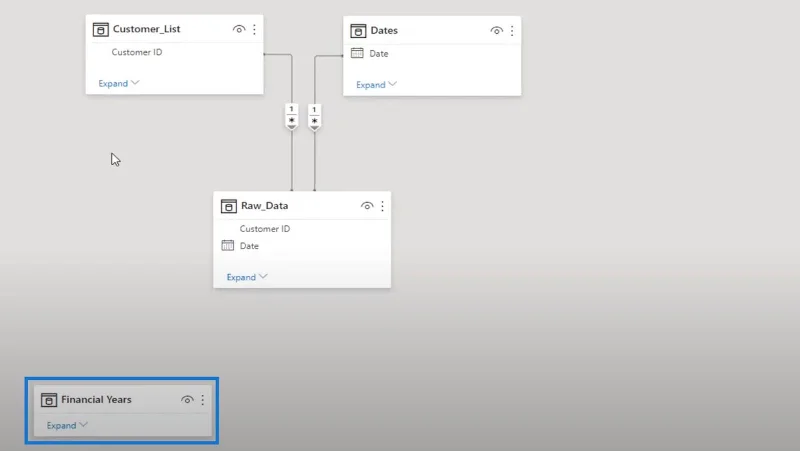Viewport: 800px width, 451px height.
Task: Select Customer ID field in Raw_Data
Action: click(x=265, y=229)
